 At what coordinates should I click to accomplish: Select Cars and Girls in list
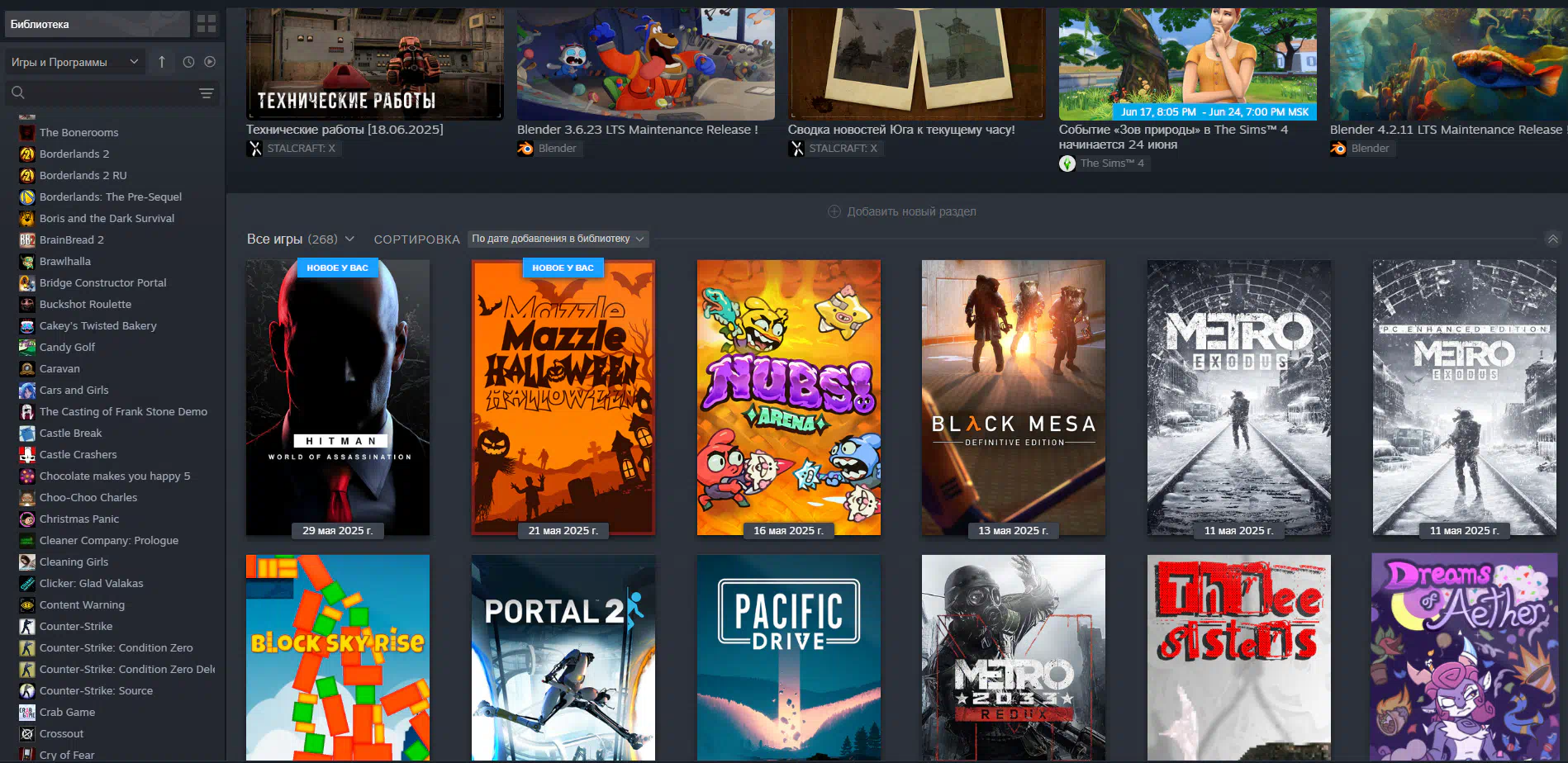74,390
